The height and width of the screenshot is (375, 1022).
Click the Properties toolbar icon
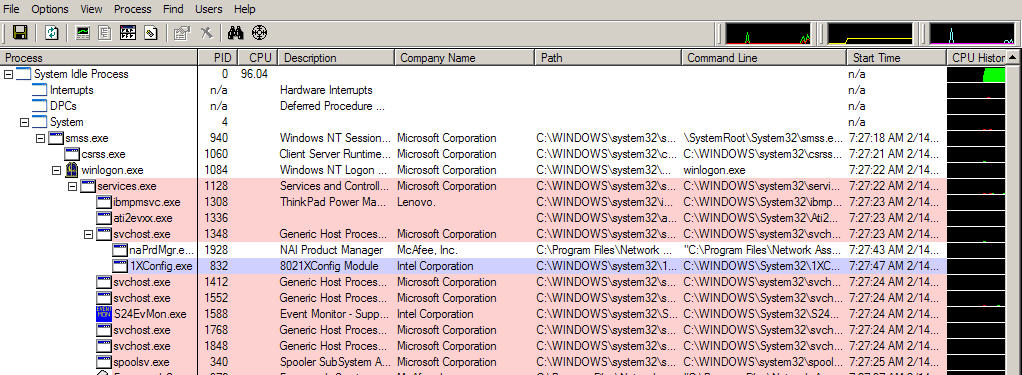click(x=182, y=33)
